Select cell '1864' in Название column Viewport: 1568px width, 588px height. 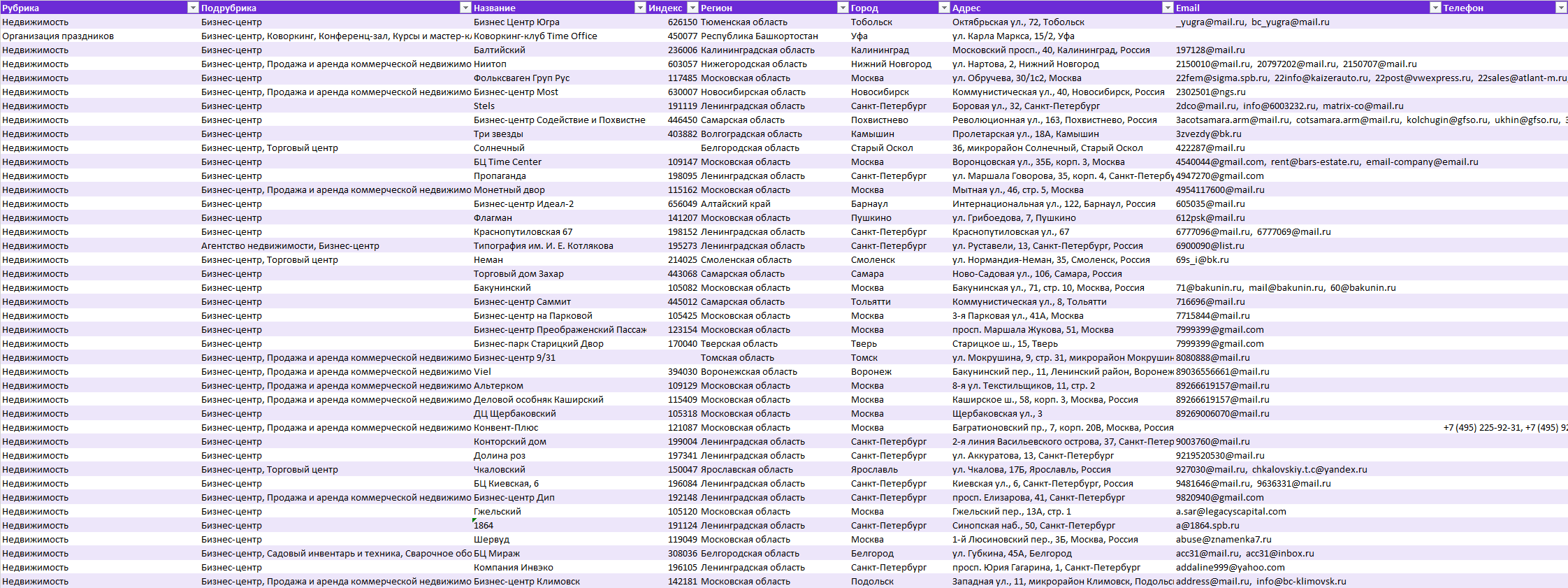(x=559, y=525)
